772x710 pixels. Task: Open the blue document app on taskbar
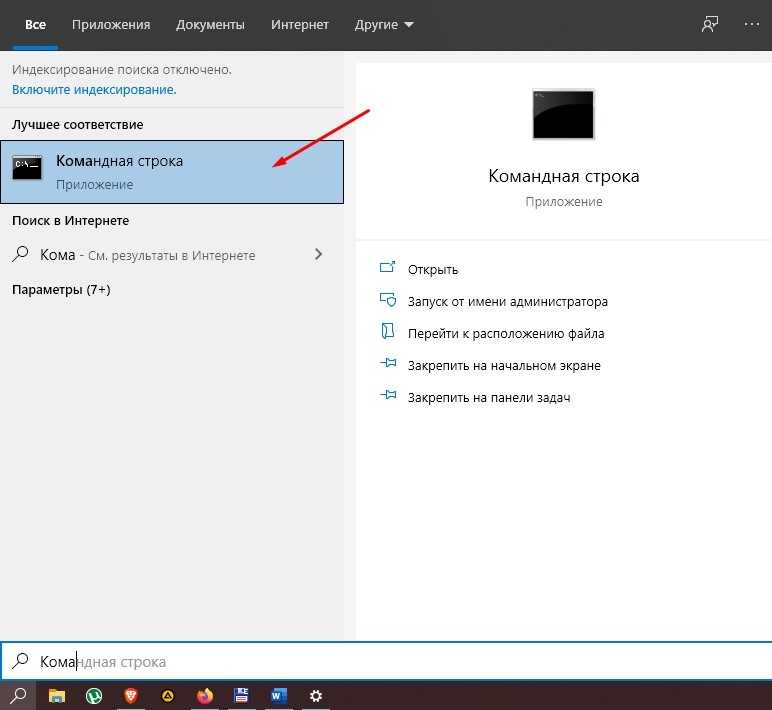[241, 695]
